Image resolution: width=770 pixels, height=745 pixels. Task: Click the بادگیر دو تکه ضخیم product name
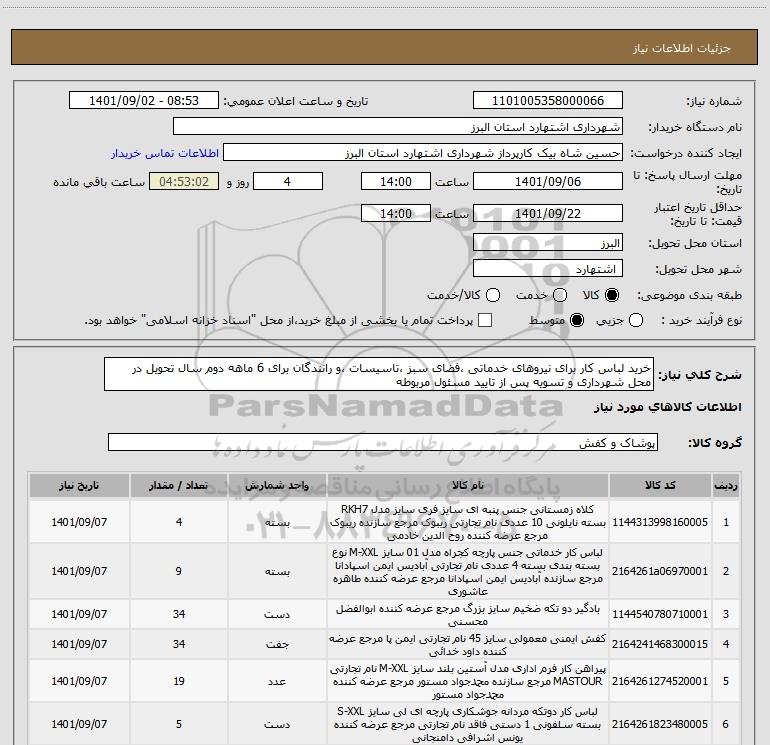coord(468,614)
